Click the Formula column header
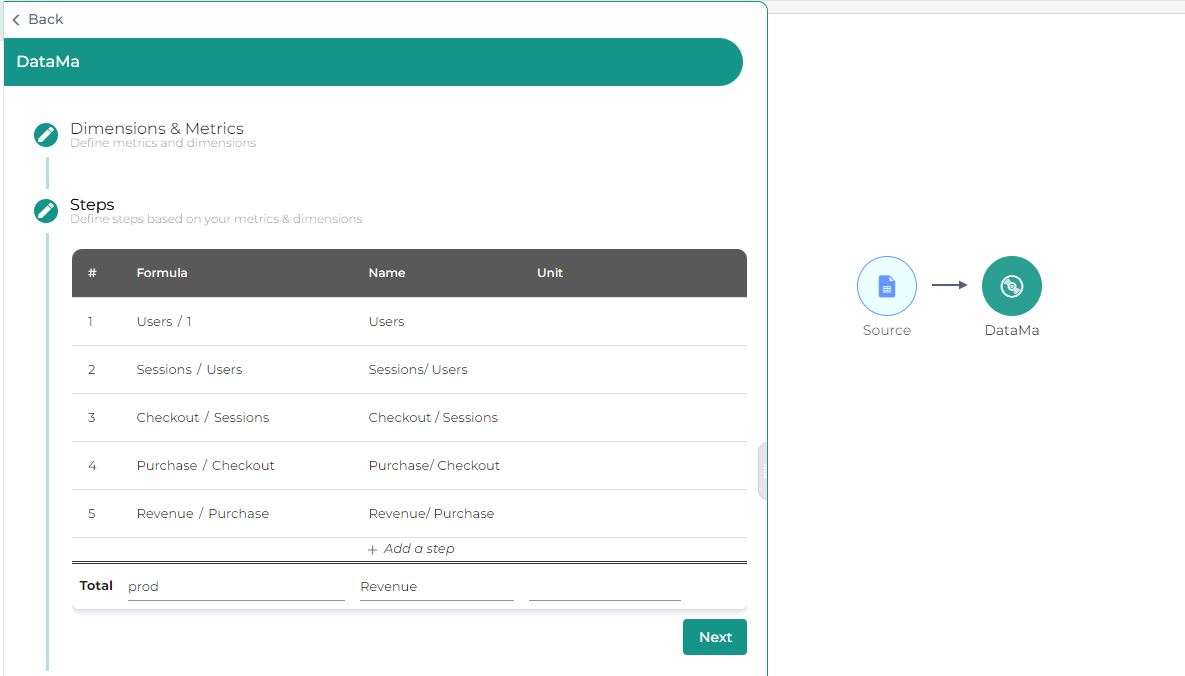 pos(162,273)
